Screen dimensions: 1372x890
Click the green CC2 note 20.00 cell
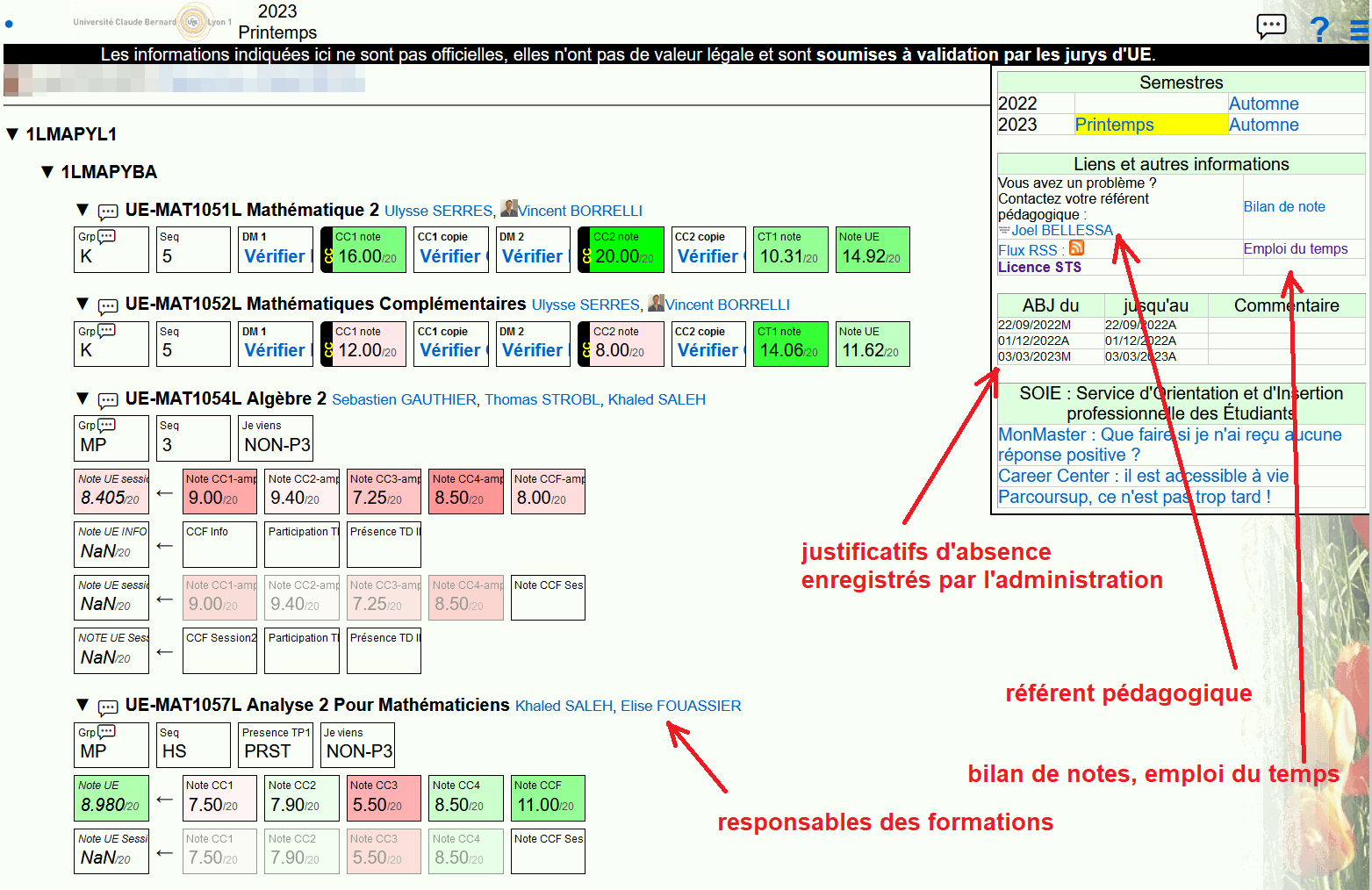(621, 250)
